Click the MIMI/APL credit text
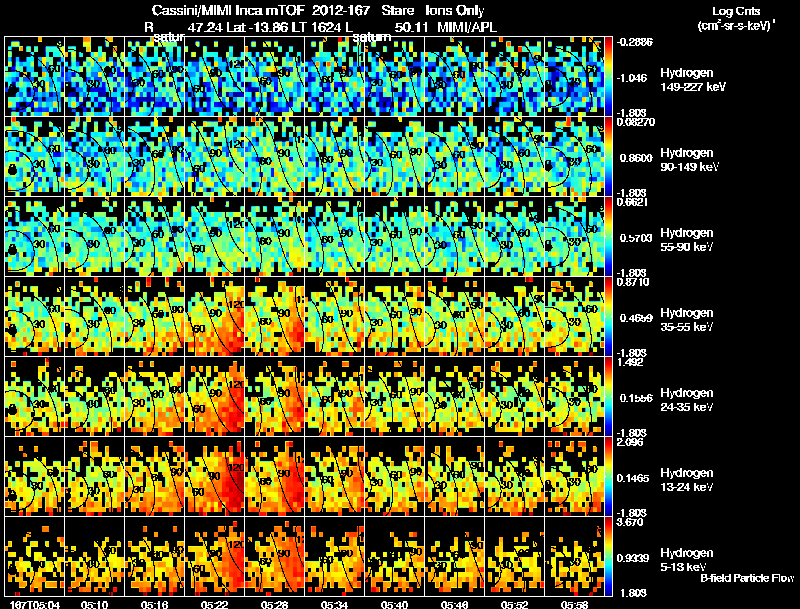This screenshot has width=800, height=609. pyautogui.click(x=467, y=28)
